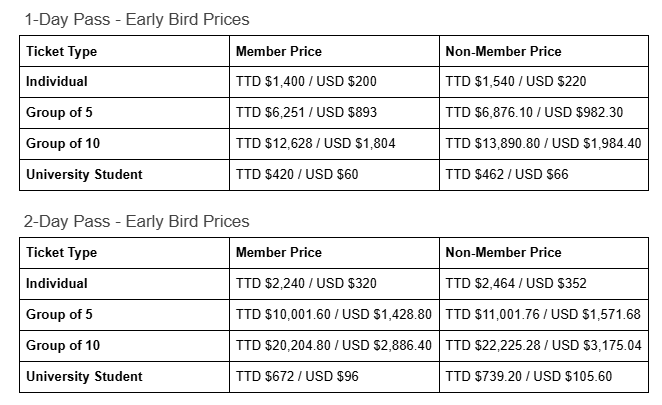Click the 2-Day Pass Early Bird Prices heading
The image size is (662, 405).
137,221
